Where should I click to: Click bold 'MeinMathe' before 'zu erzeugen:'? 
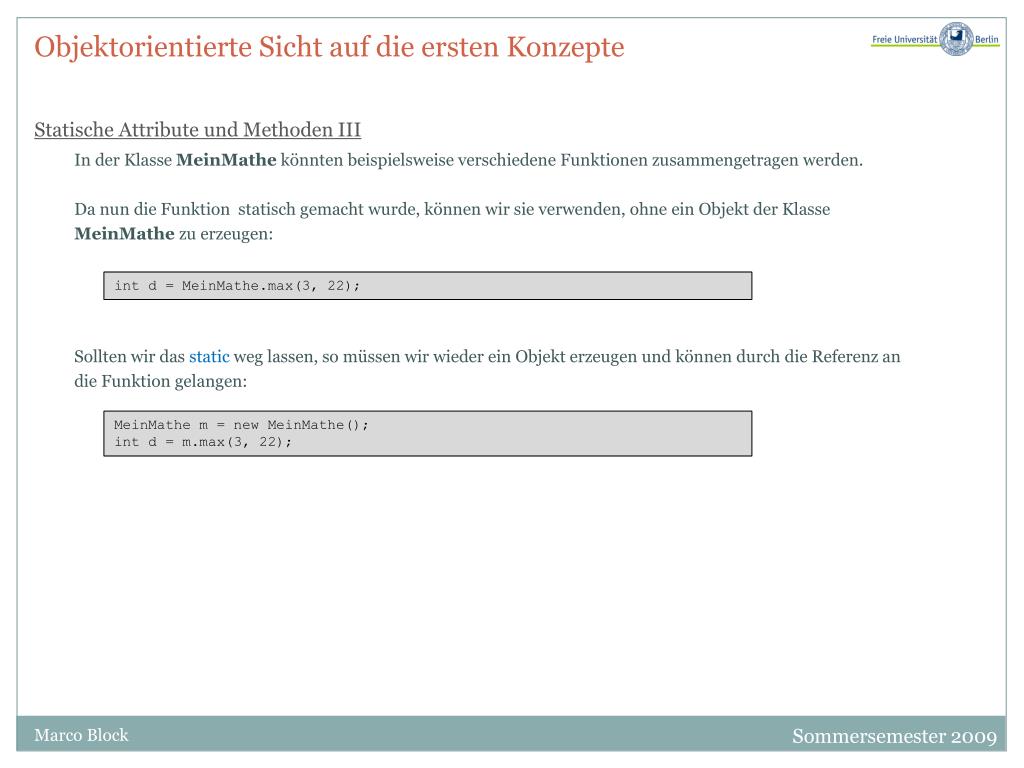pyautogui.click(x=124, y=234)
